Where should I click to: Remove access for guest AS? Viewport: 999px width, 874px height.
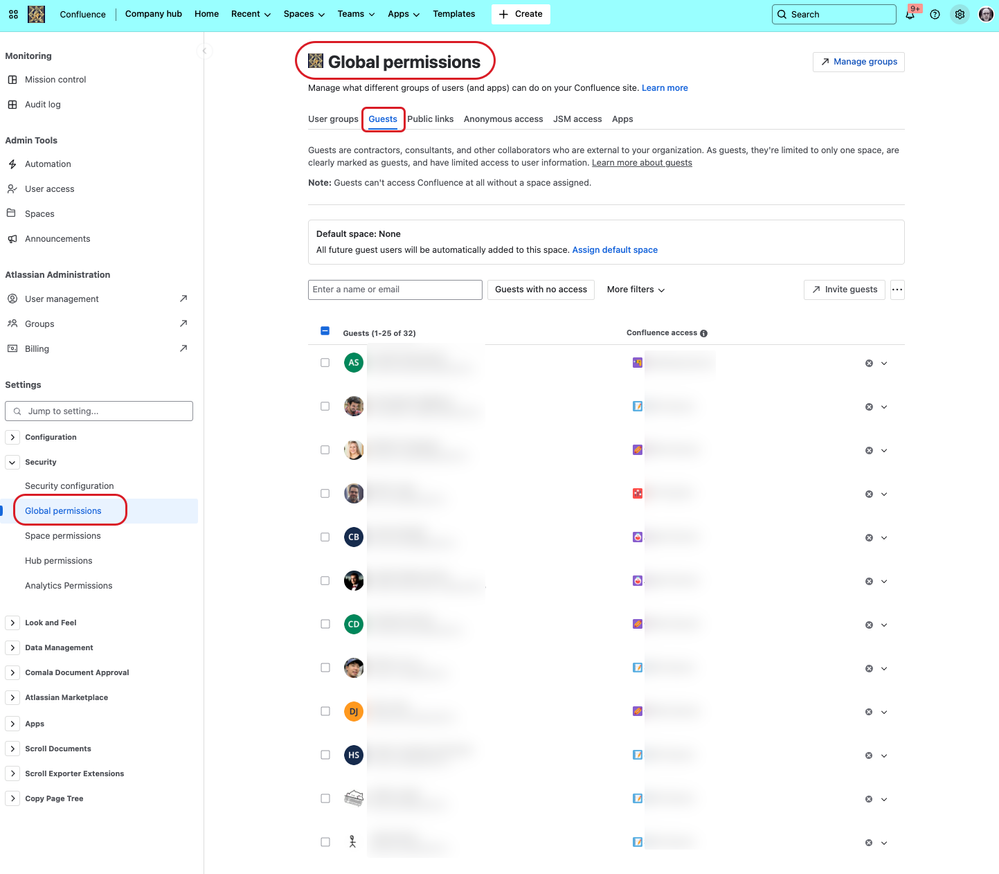click(x=868, y=363)
